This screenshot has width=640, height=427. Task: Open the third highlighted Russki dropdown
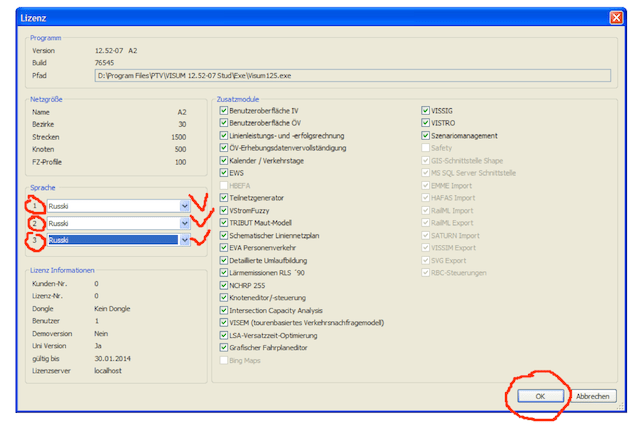184,240
